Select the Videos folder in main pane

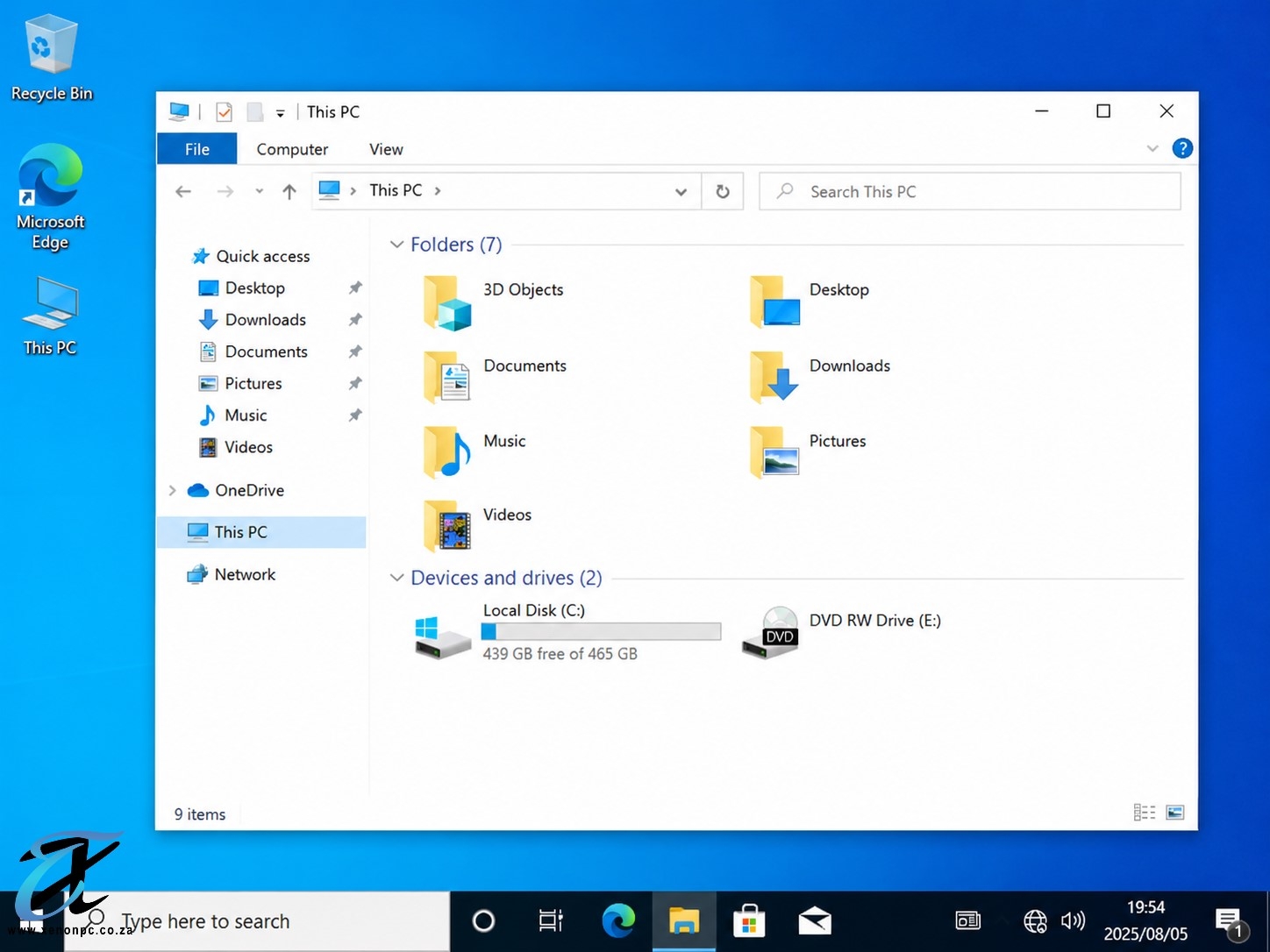tap(477, 526)
